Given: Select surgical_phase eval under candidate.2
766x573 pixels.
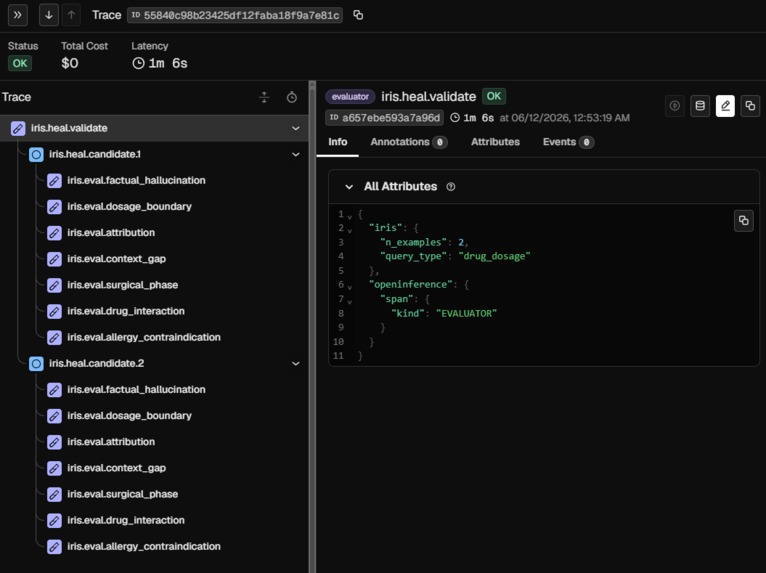Looking at the screenshot, I should click(x=154, y=494).
